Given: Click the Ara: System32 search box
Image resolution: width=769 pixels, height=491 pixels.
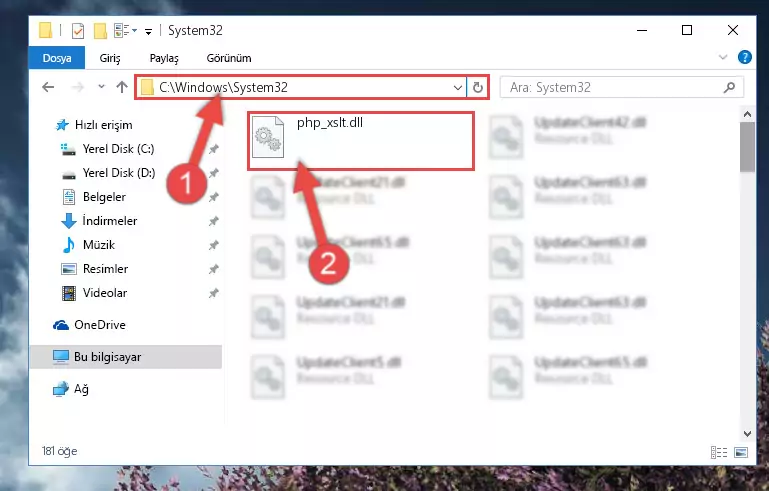Looking at the screenshot, I should [622, 87].
